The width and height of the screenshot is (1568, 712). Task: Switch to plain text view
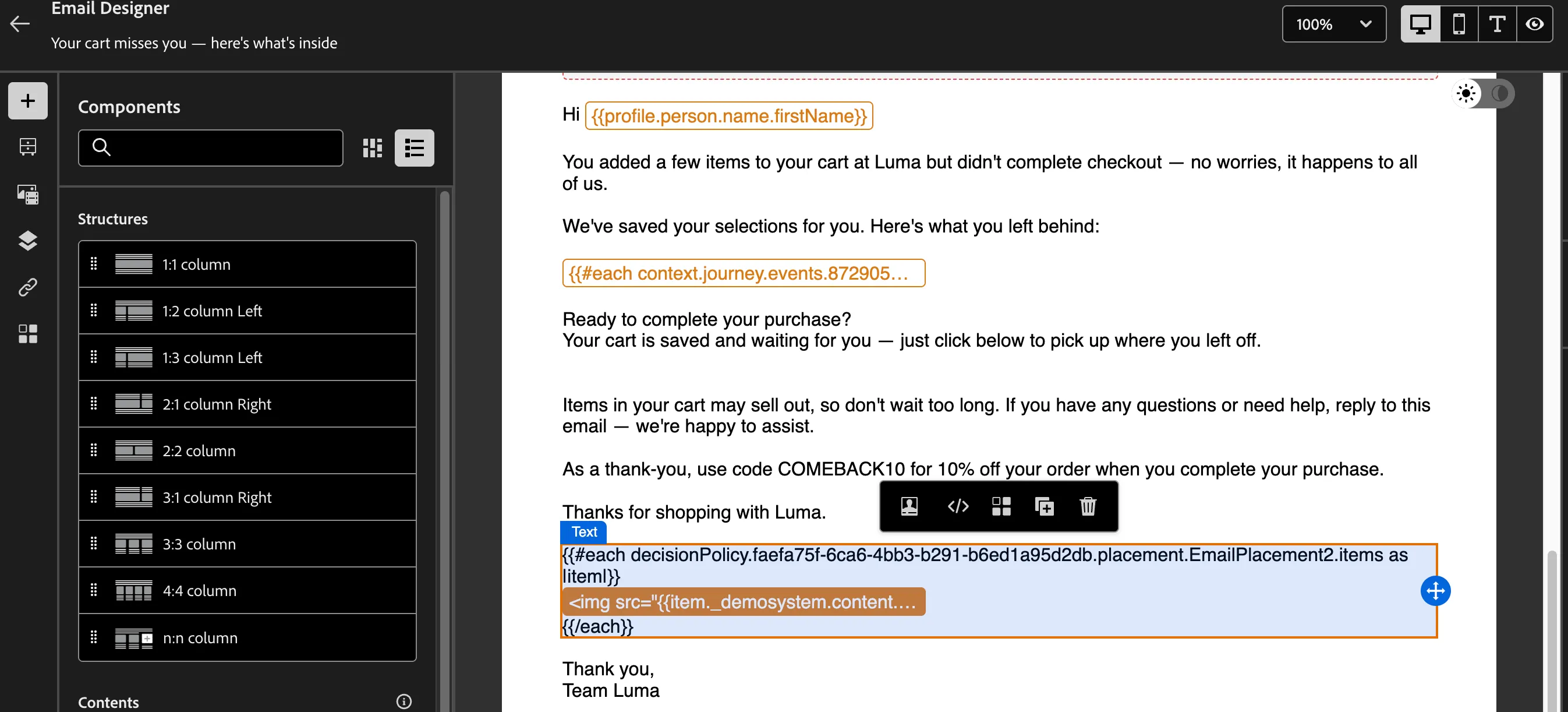[1498, 24]
